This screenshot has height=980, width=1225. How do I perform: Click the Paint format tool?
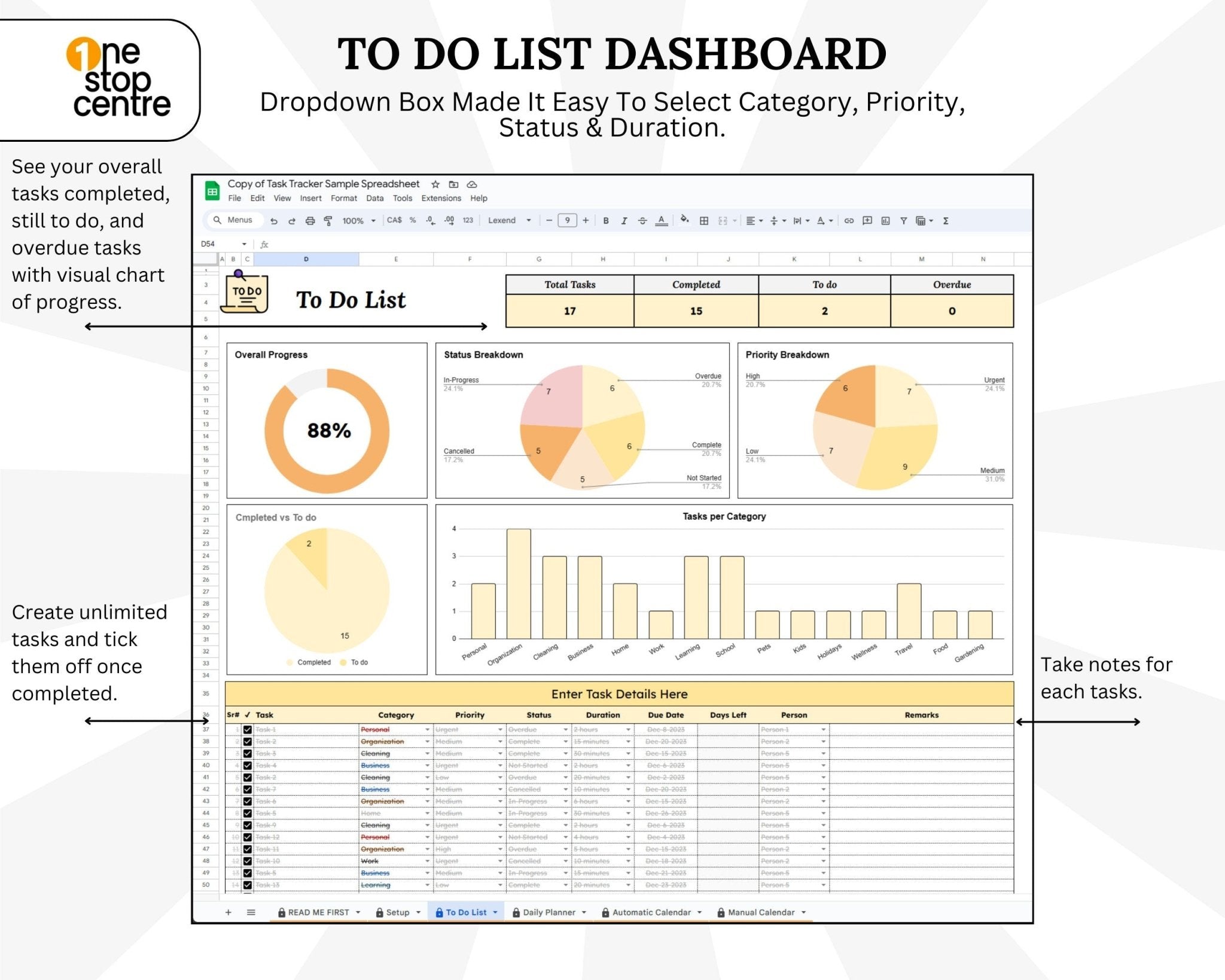coord(328,220)
